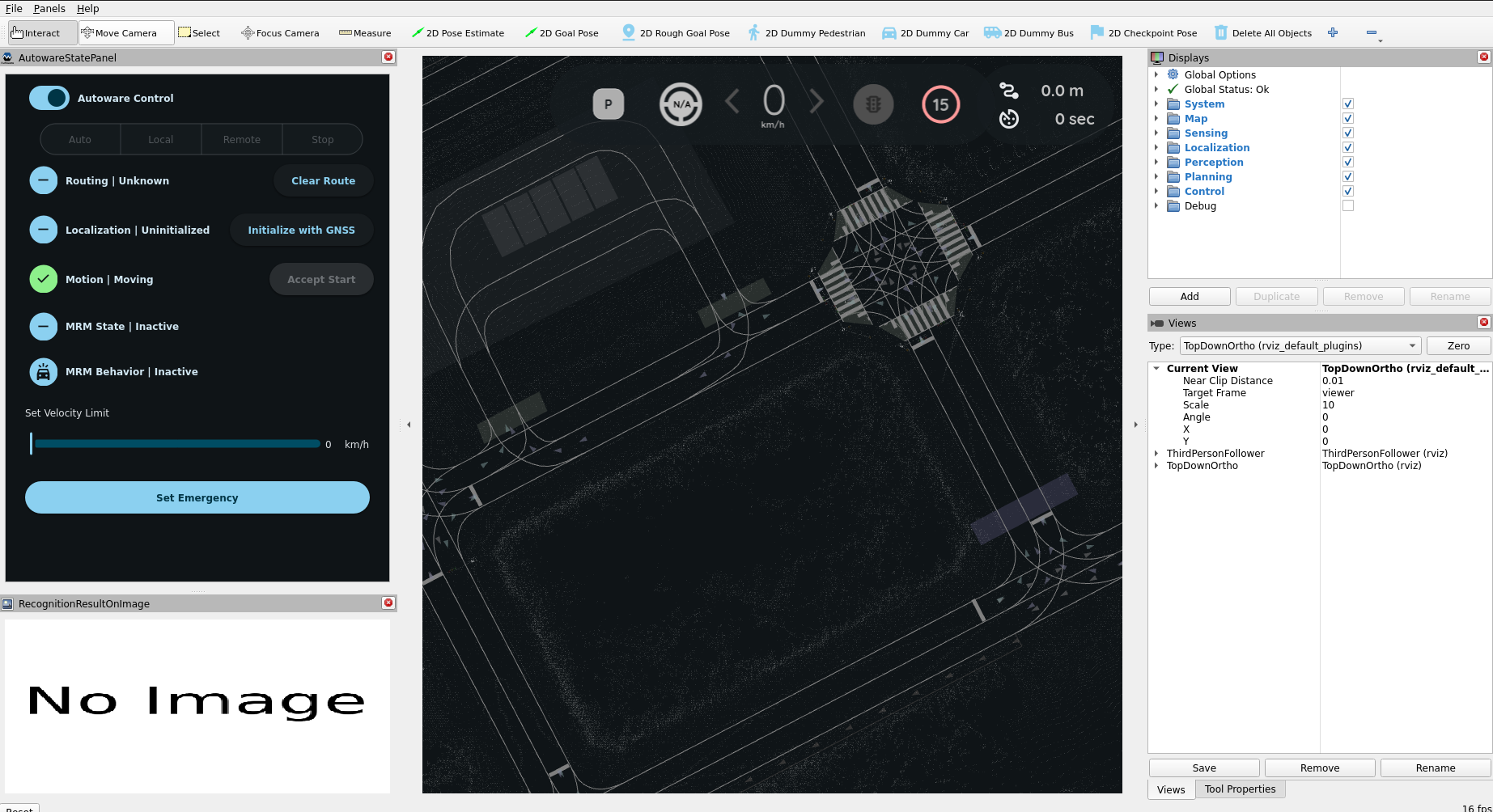Expand the ThirdPersonFollower view
1493x812 pixels.
pos(1156,454)
